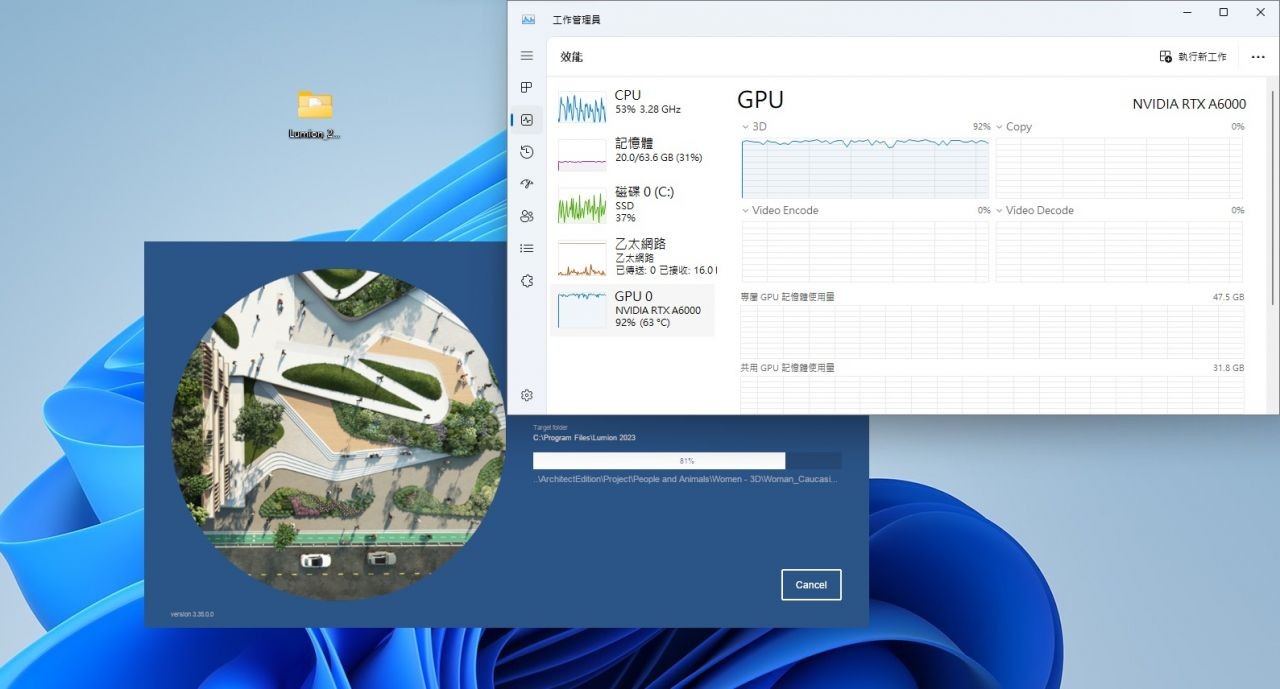Open the Services page puzzle icon

pyautogui.click(x=527, y=281)
